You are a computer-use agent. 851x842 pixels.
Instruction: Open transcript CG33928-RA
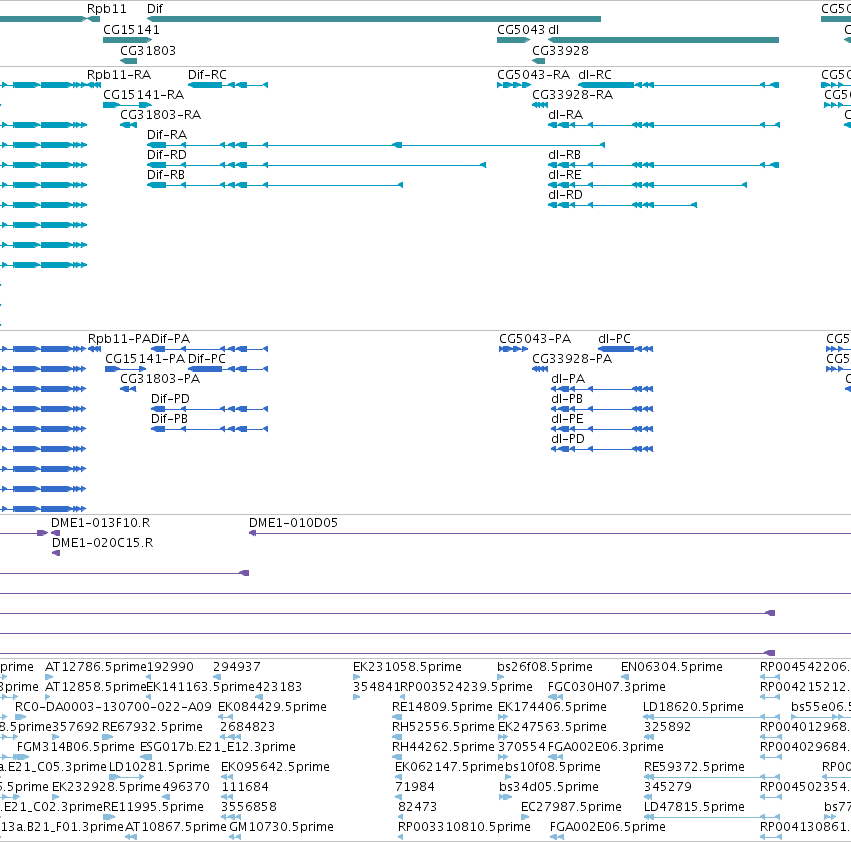point(572,94)
